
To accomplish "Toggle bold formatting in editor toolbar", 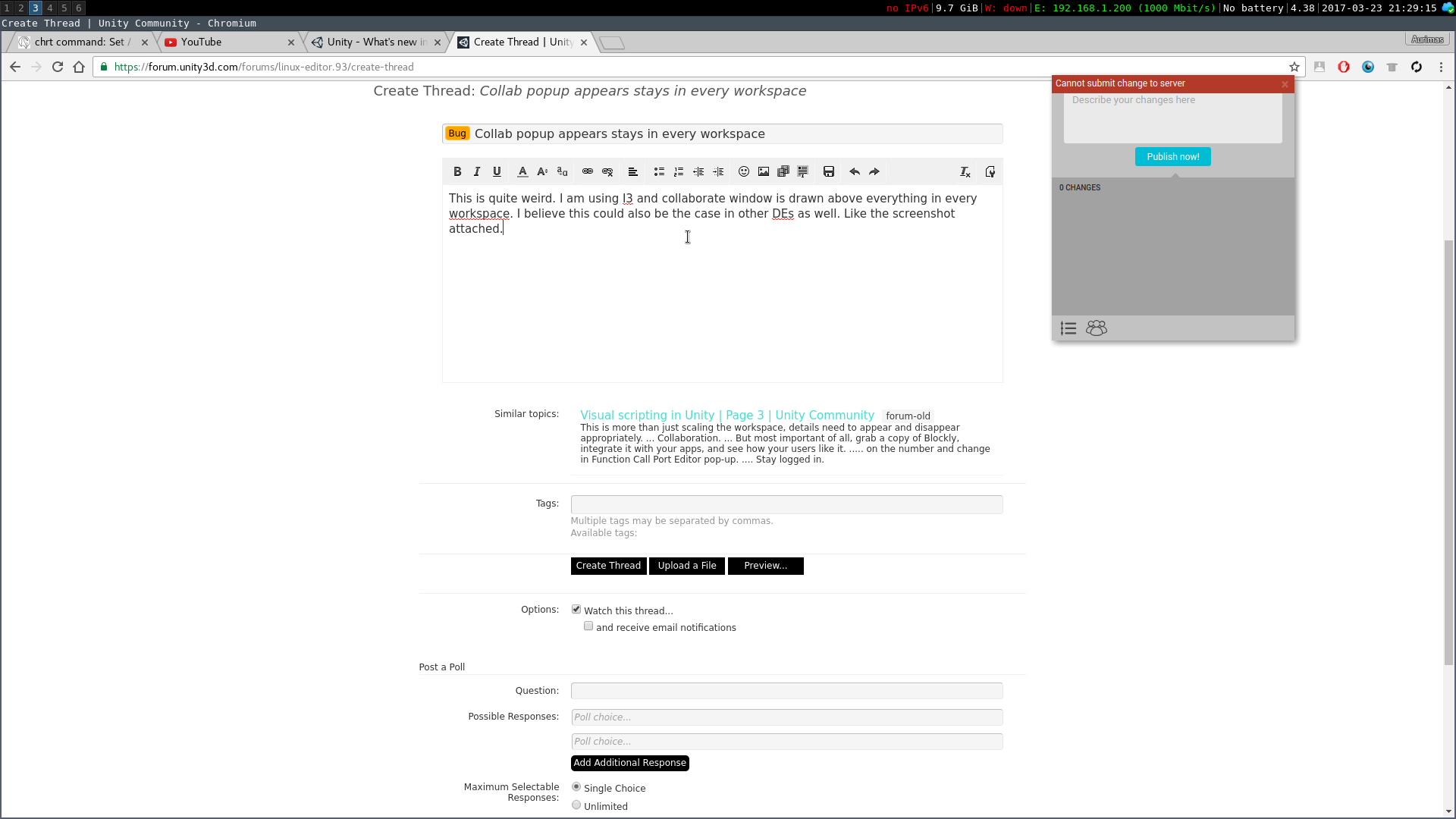I will pyautogui.click(x=457, y=172).
